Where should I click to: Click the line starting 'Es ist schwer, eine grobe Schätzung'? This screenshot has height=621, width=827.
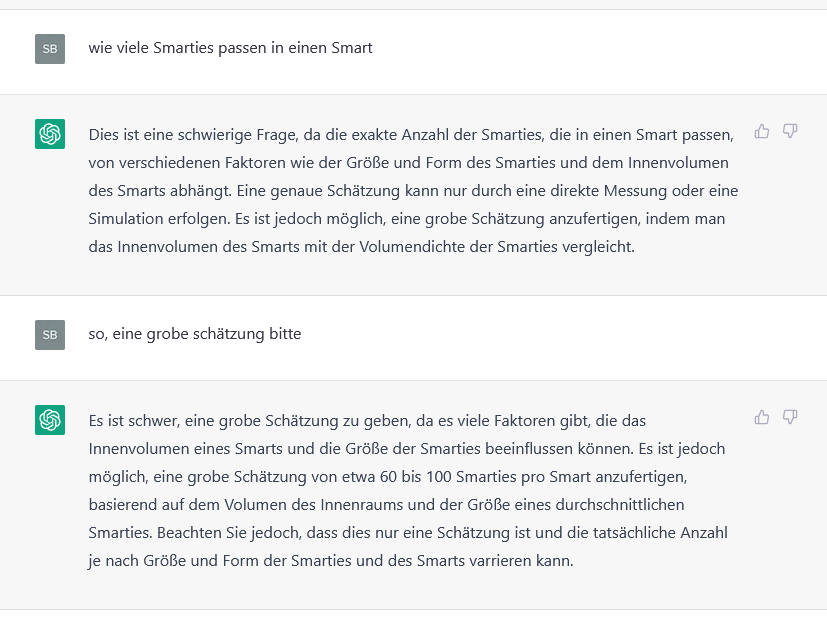click(x=367, y=421)
